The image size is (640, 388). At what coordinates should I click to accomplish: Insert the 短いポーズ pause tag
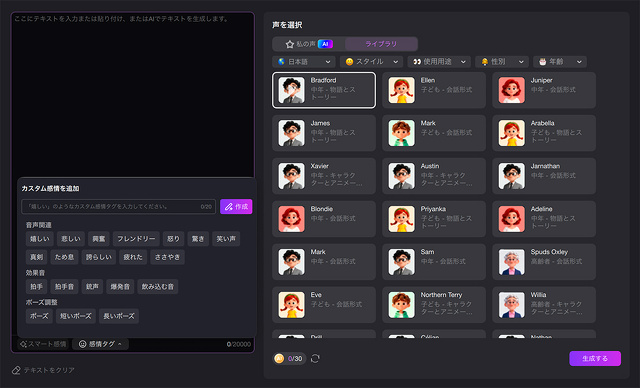click(76, 316)
